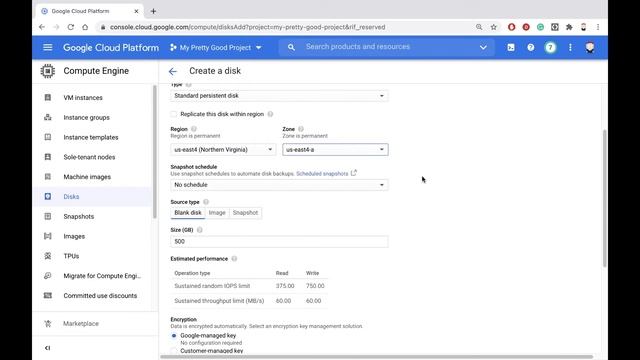Open the Zone dropdown

point(335,149)
